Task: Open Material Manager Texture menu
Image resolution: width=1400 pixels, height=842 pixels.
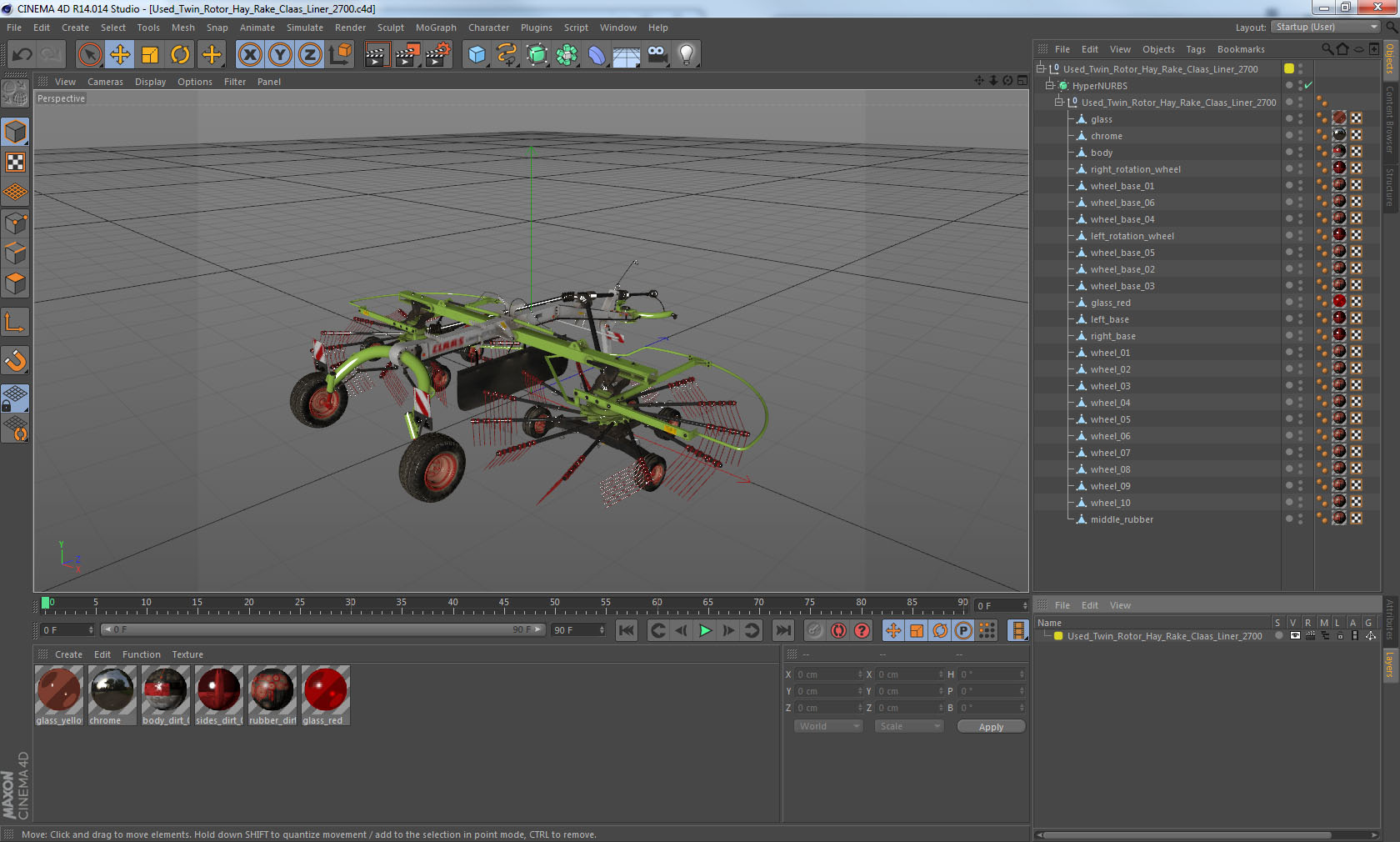Action: (x=187, y=654)
